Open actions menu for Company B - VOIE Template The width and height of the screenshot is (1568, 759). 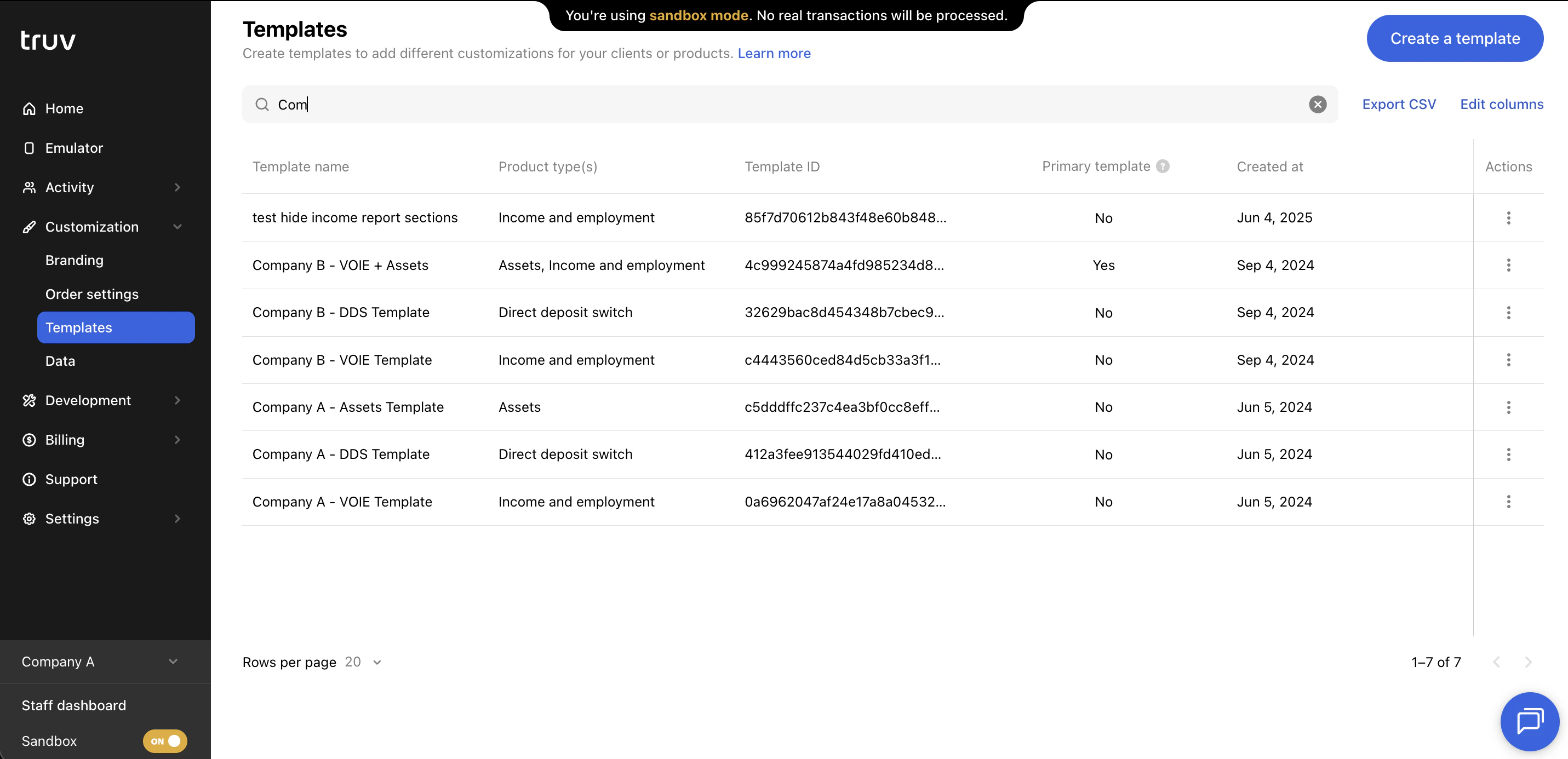pos(1509,360)
